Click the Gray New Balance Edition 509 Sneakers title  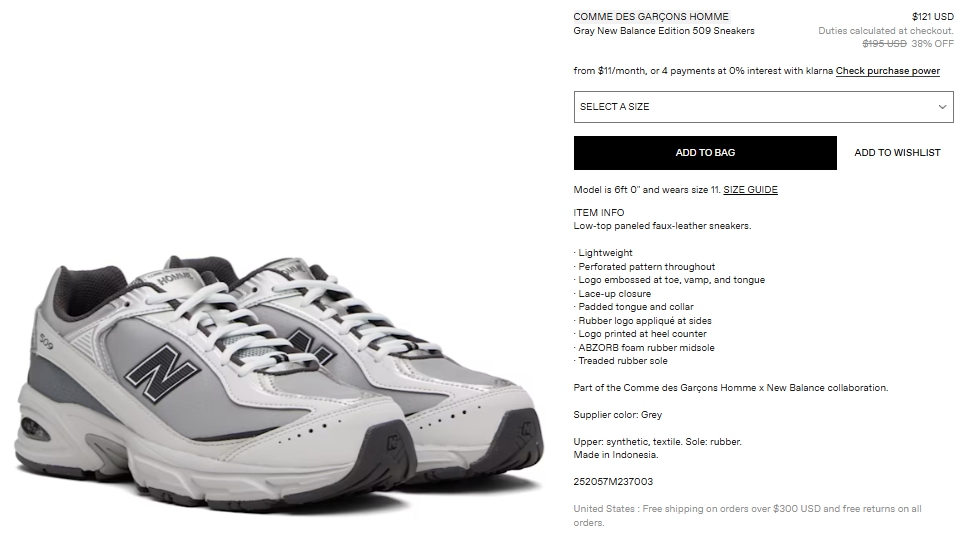coord(664,31)
